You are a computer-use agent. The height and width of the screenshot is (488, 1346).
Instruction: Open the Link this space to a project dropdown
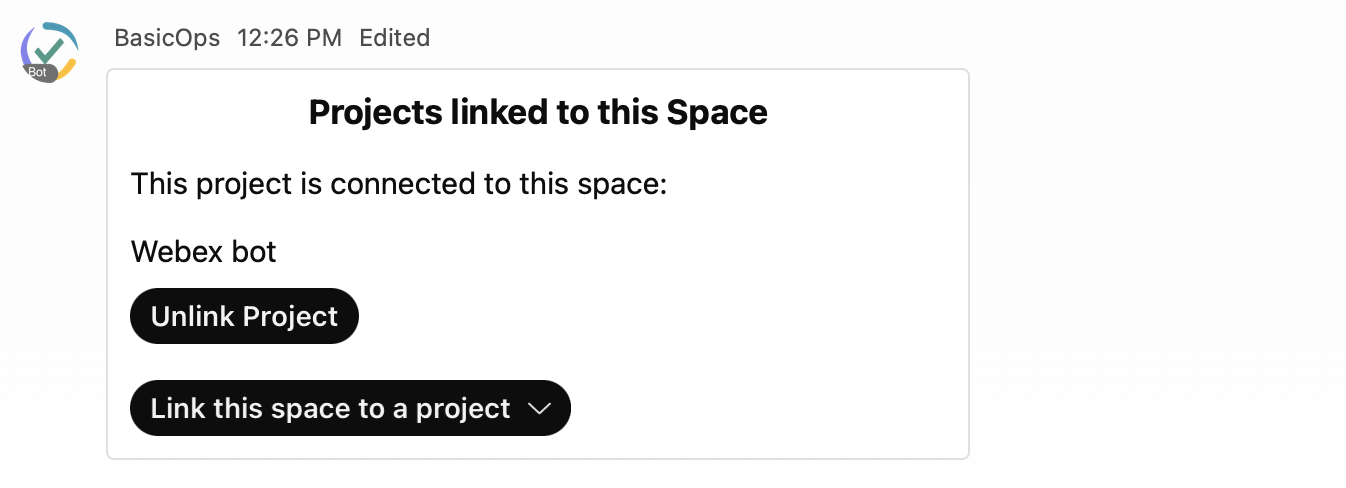point(350,408)
